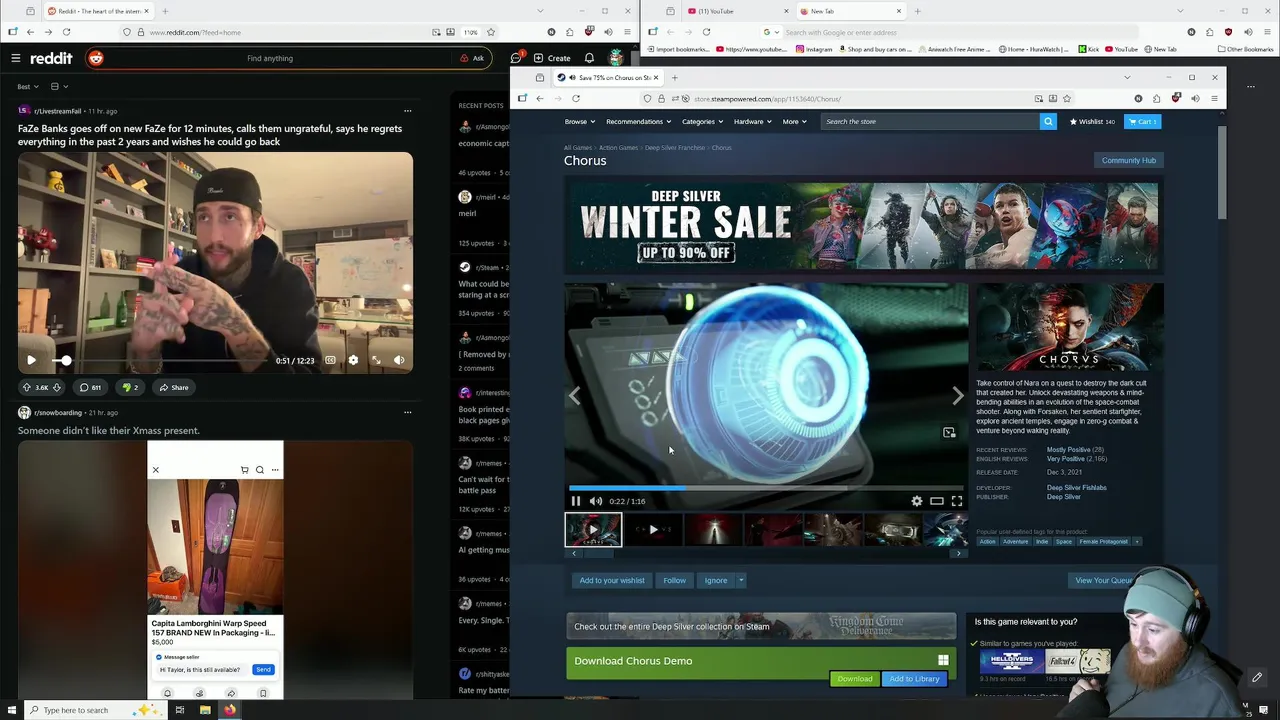Focus the Search the store field
Image resolution: width=1280 pixels, height=720 pixels.
click(930, 121)
